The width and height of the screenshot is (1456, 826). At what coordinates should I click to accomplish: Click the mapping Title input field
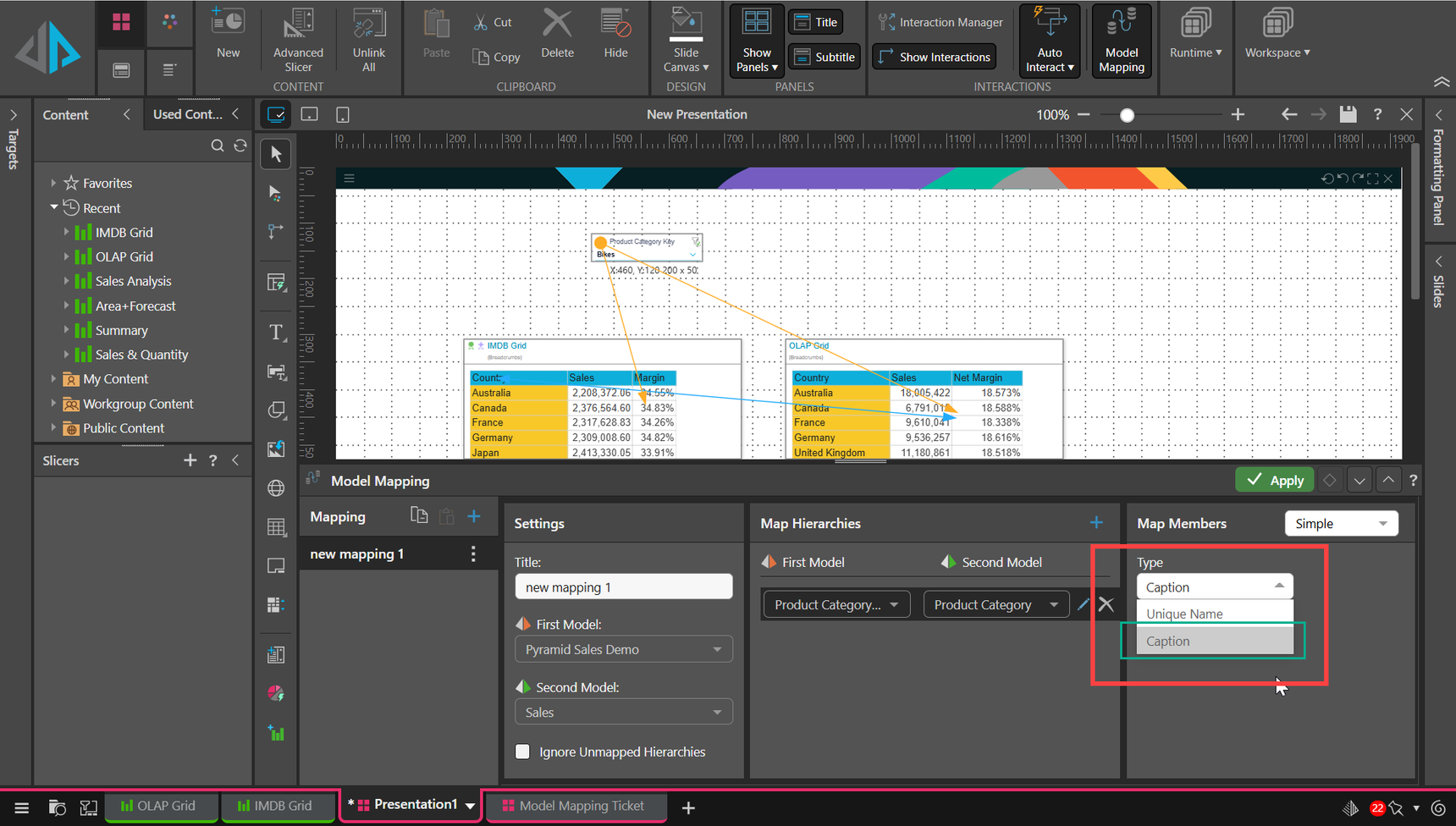[x=623, y=586]
